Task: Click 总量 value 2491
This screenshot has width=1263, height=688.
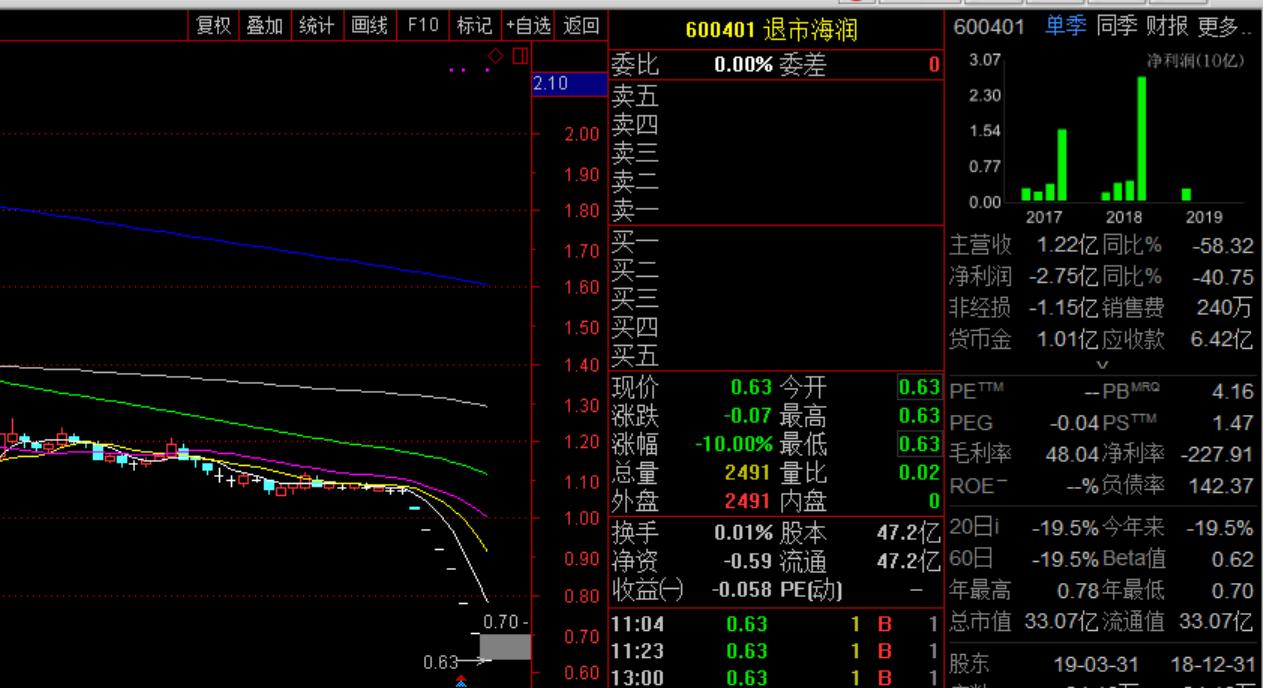Action: pyautogui.click(x=749, y=472)
